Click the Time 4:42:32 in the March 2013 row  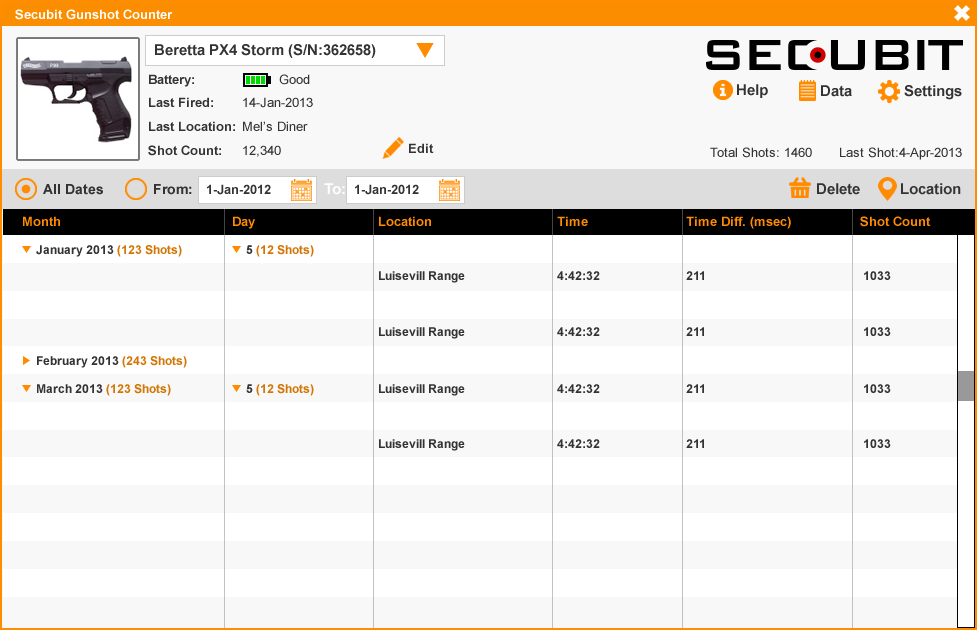[x=578, y=389]
